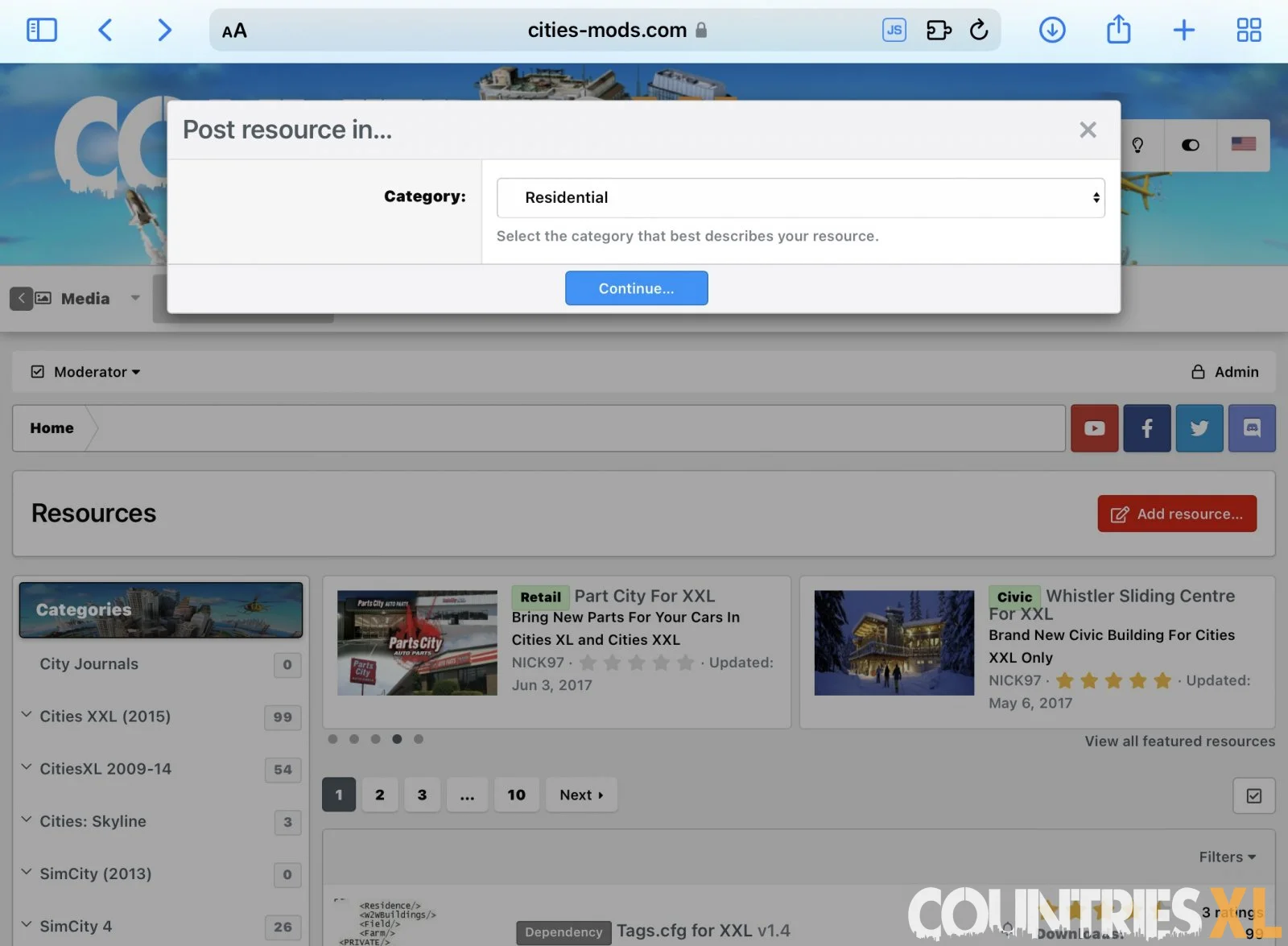Expand Cities XXL (2015) category chevron

click(26, 715)
